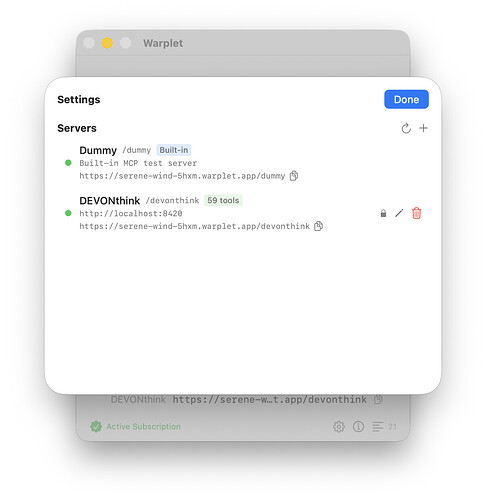Screen dimensions: 485x500
Task: Toggle the lock icon for DEVONthink
Action: coord(383,213)
